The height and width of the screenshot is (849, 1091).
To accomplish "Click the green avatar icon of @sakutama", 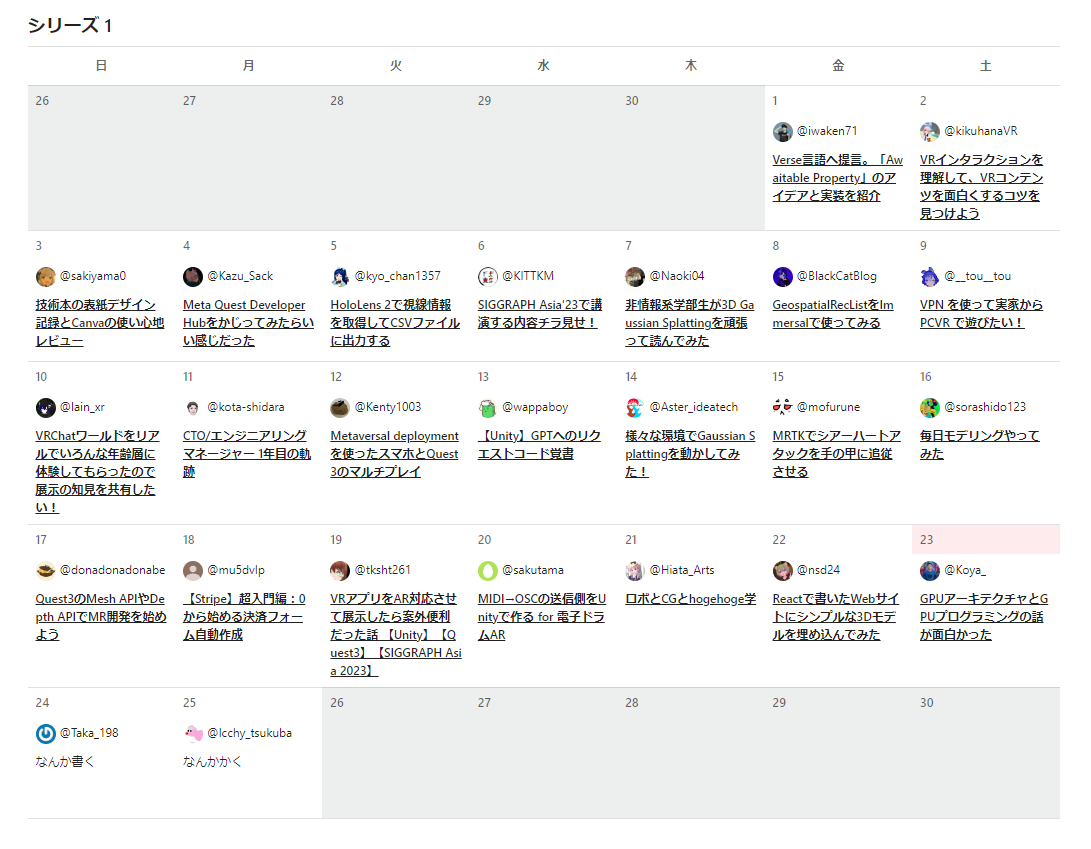I will pyautogui.click(x=488, y=571).
